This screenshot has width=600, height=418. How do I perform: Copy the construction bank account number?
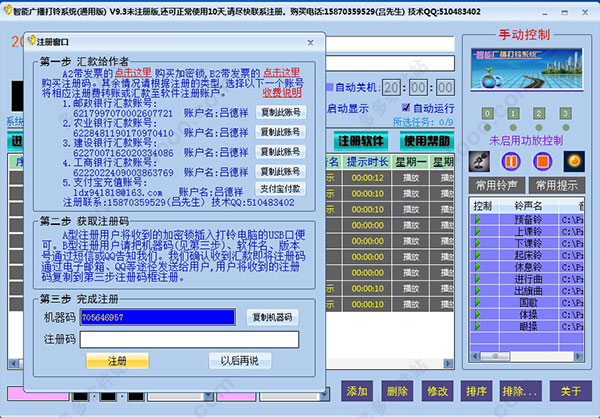pyautogui.click(x=280, y=152)
